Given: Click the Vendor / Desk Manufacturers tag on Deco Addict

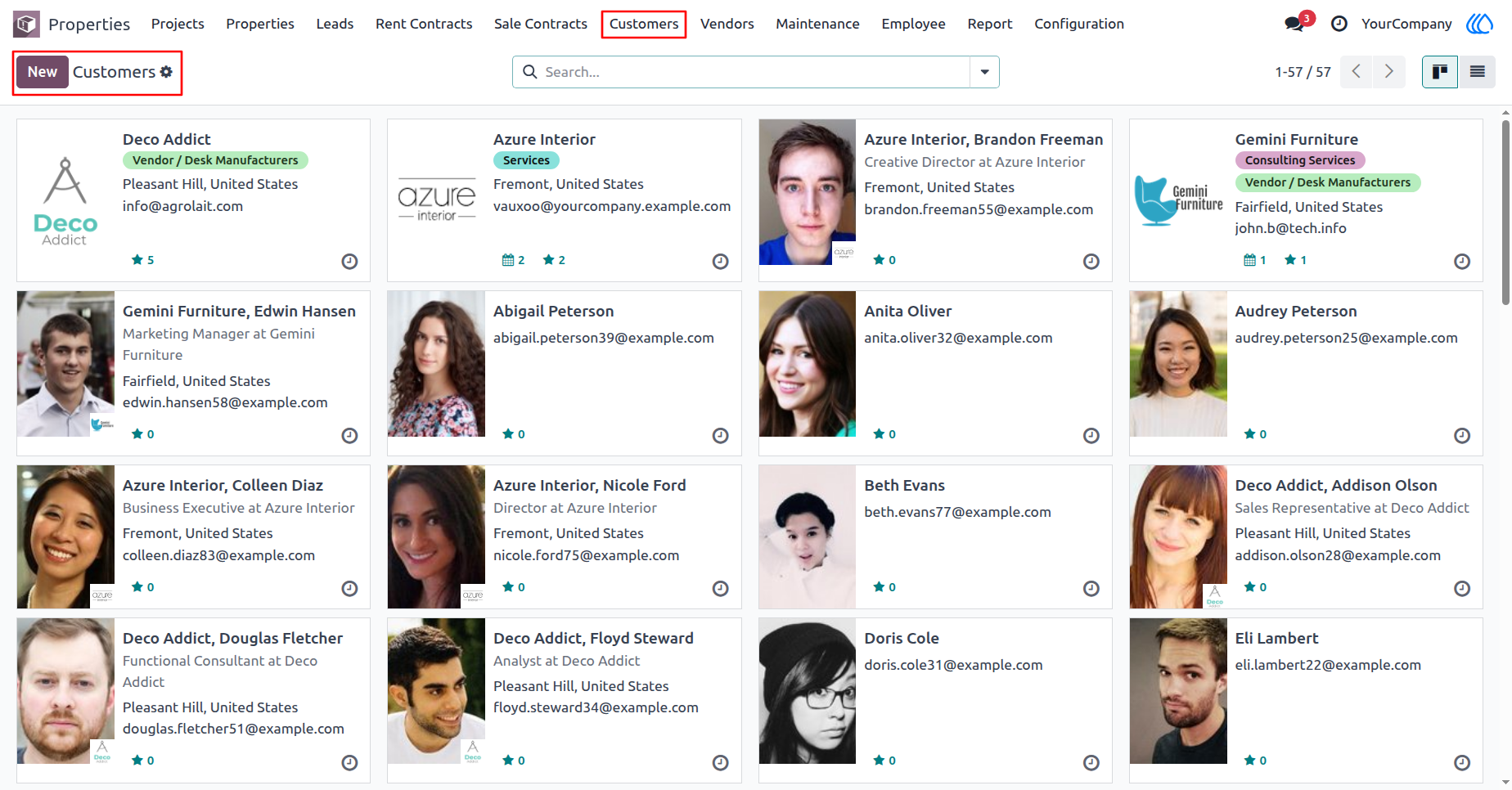Looking at the screenshot, I should (215, 160).
